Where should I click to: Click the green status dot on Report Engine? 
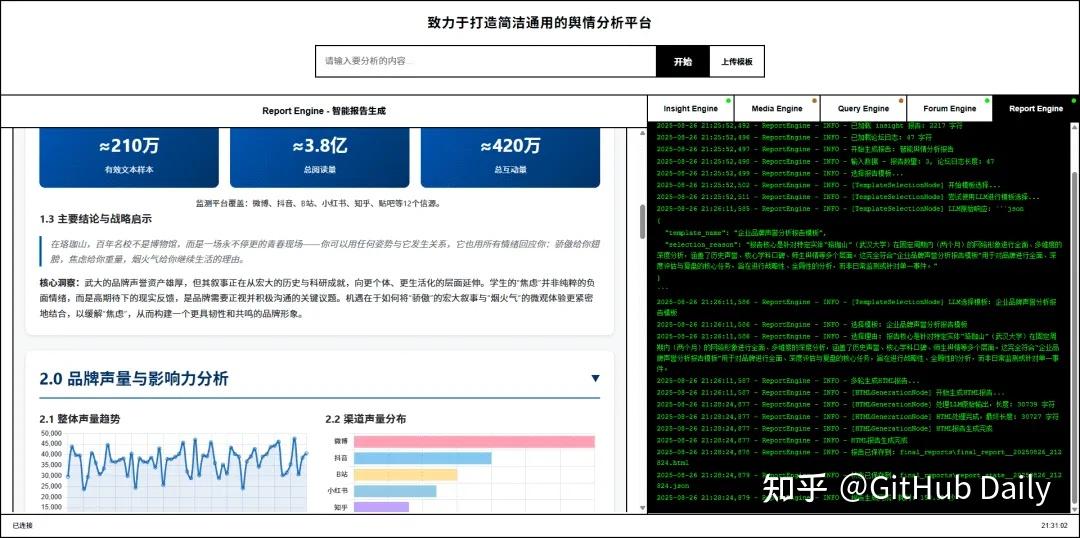point(1073,100)
